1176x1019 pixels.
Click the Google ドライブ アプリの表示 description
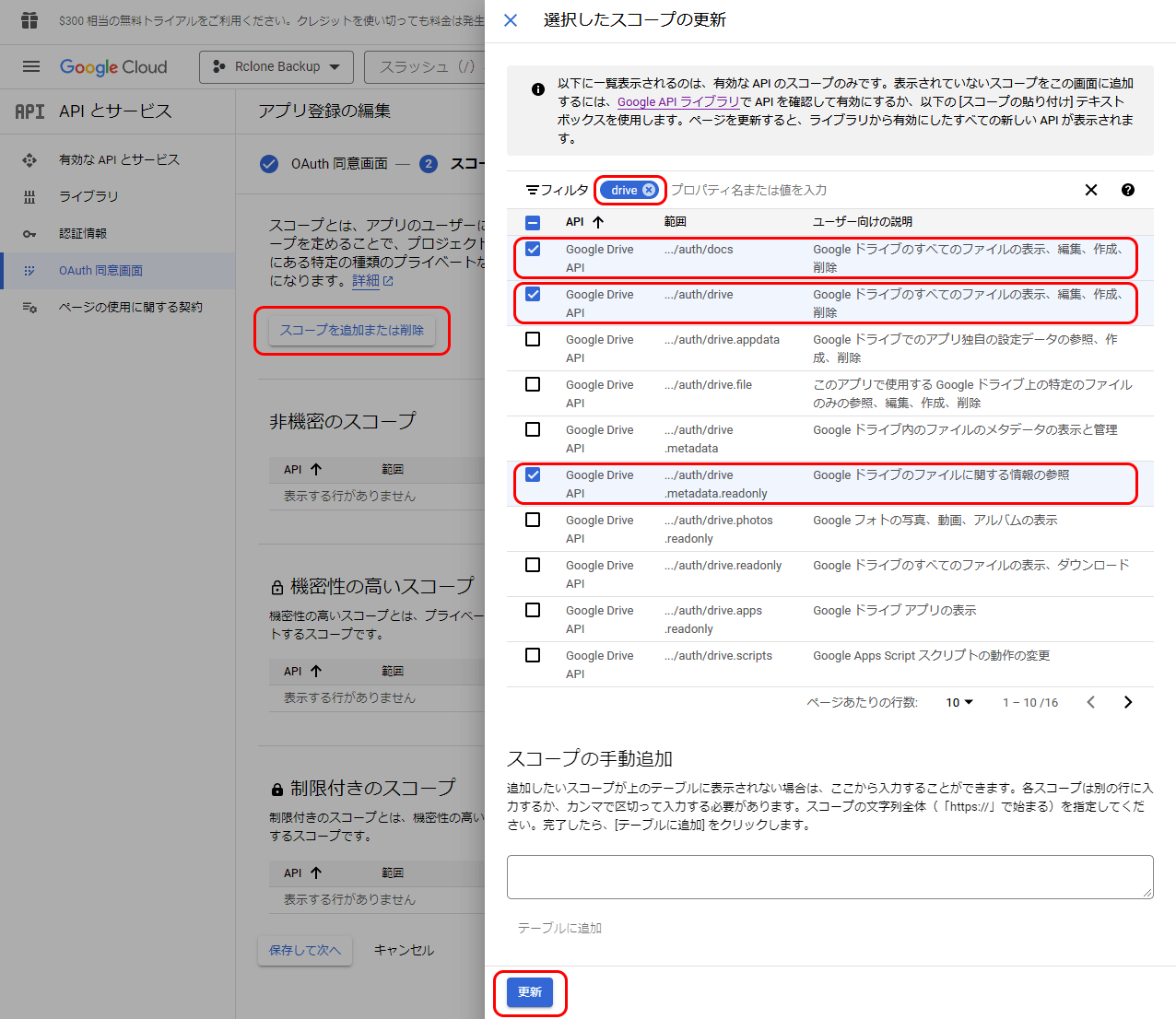coord(894,610)
